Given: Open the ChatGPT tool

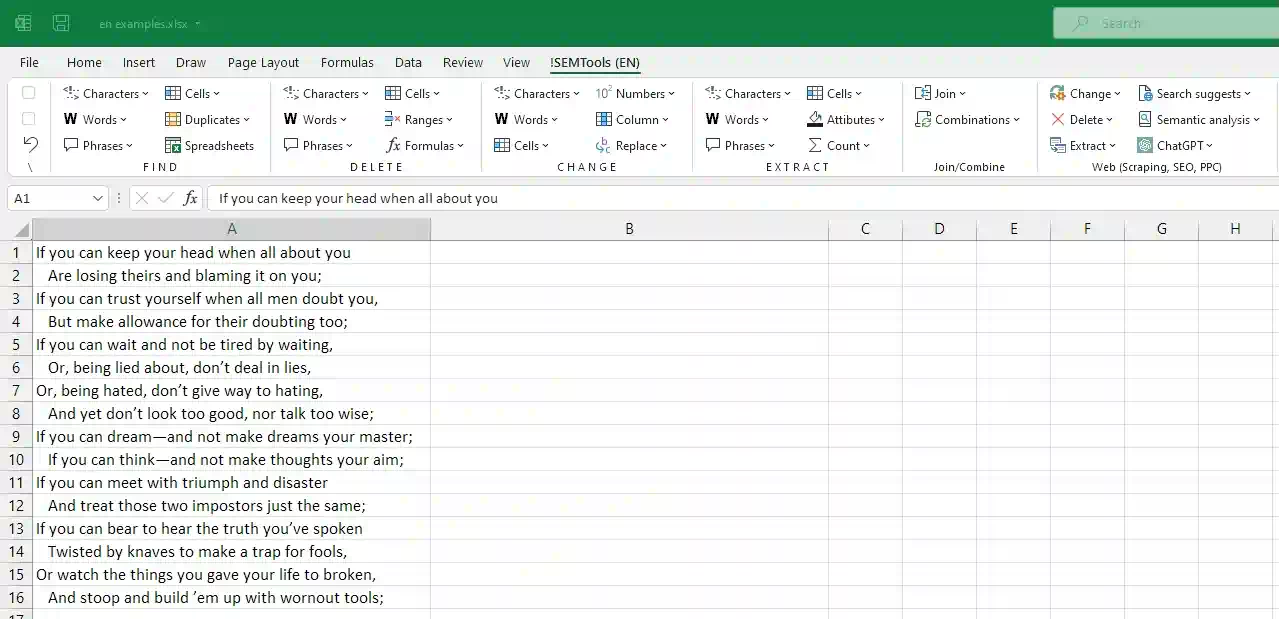Looking at the screenshot, I should pos(1176,145).
